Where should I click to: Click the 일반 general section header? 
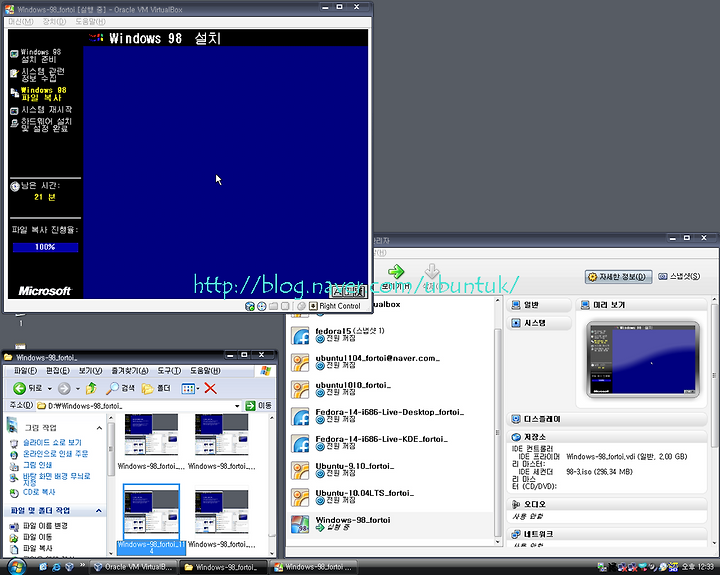pos(539,305)
